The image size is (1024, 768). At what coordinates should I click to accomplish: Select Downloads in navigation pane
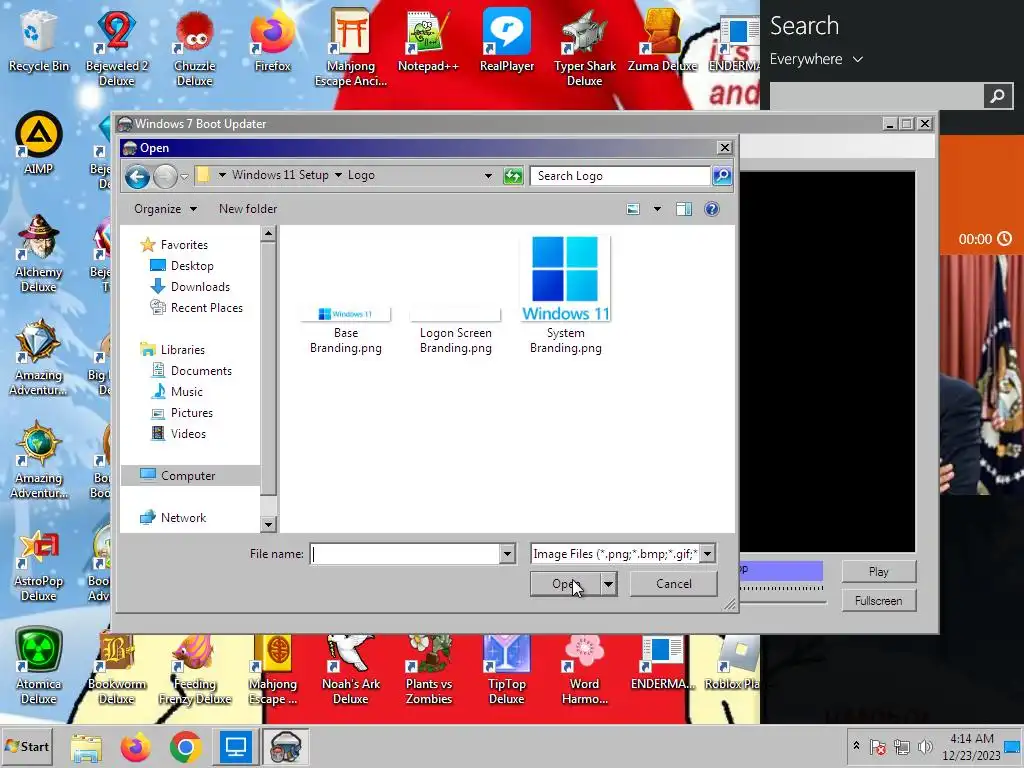pyautogui.click(x=200, y=287)
